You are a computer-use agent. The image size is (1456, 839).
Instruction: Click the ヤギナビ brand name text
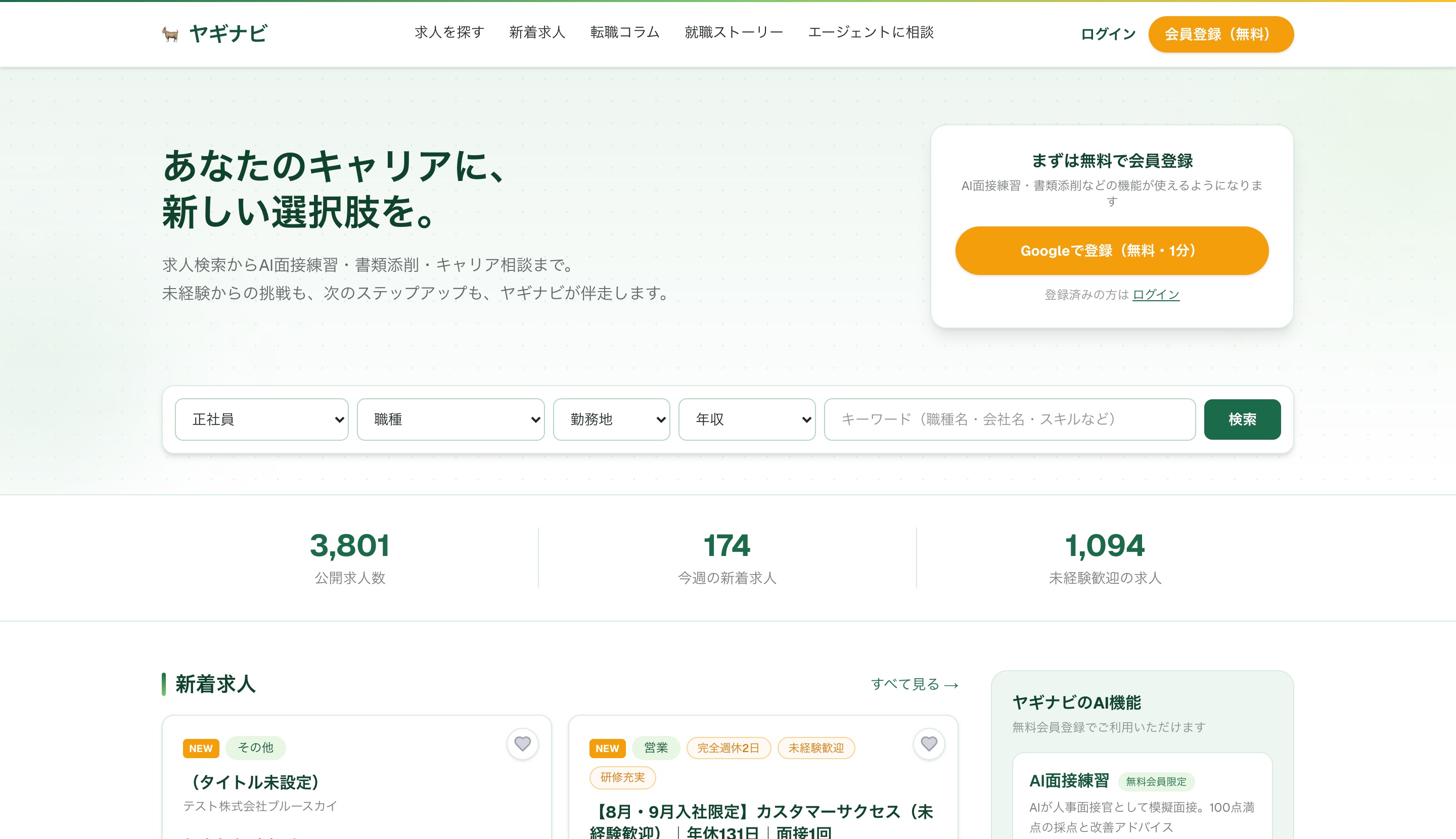[228, 34]
